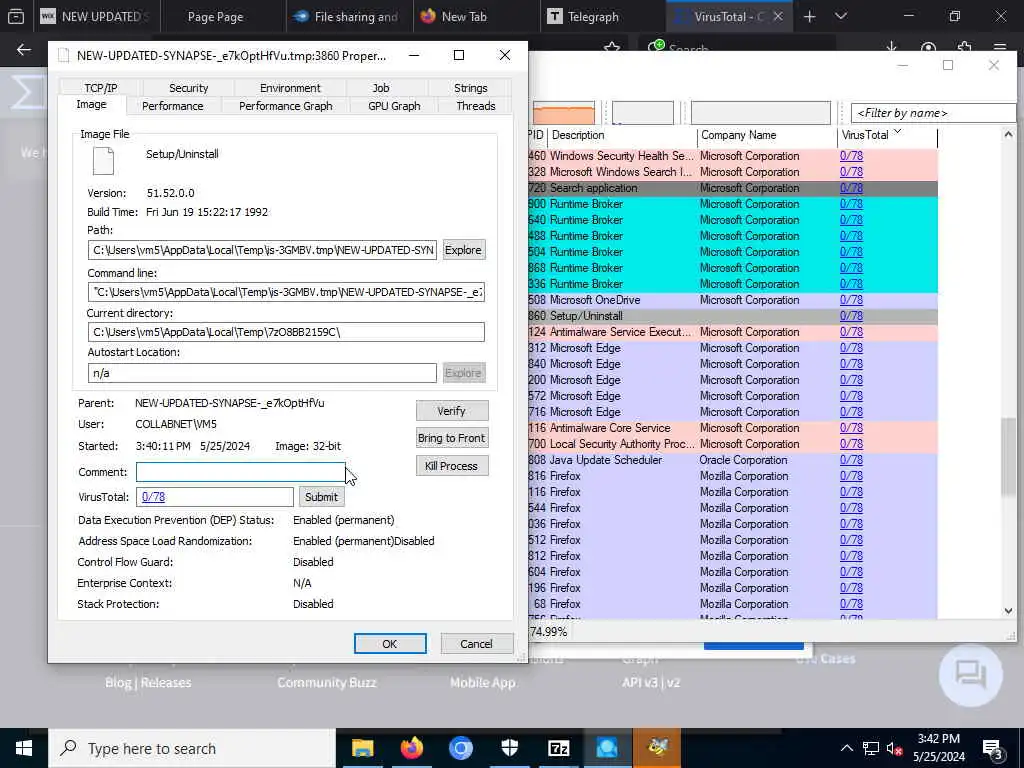Cancel the properties dialog
The image size is (1024, 768).
476,644
